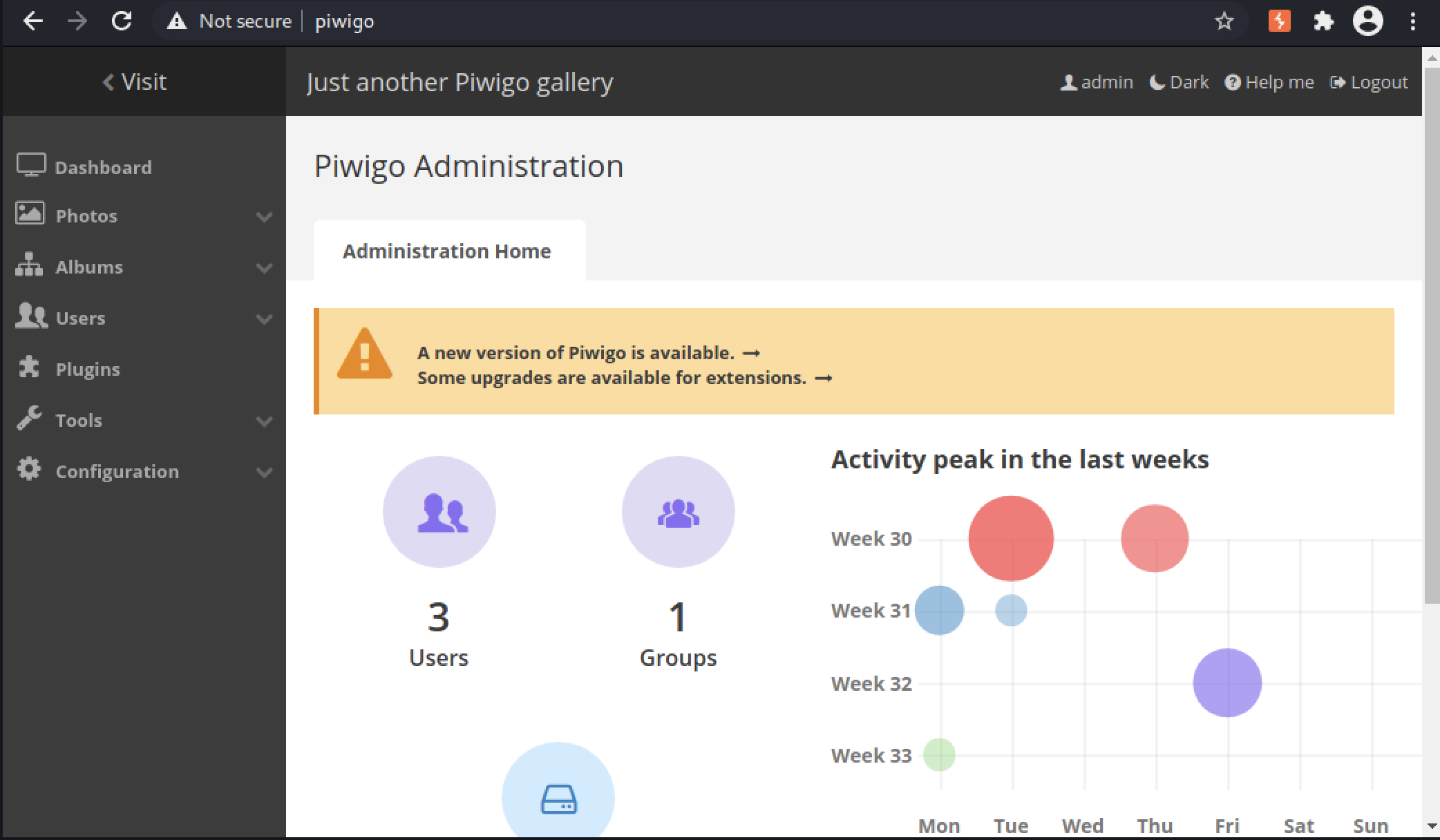
Task: Click the Users people icon in sidebar
Action: (31, 316)
